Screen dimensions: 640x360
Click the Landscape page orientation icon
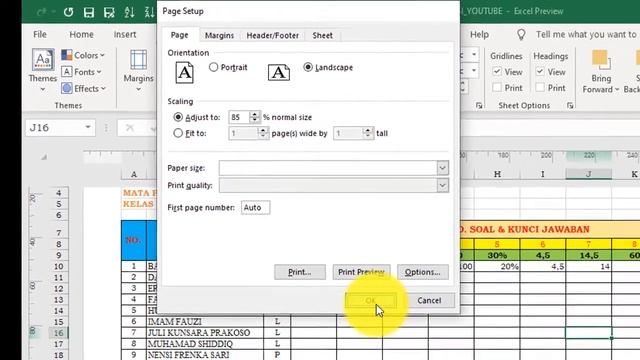click(x=279, y=72)
